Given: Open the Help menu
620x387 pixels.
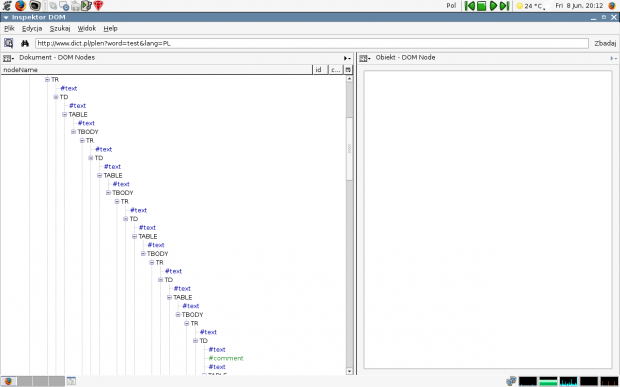Looking at the screenshot, I should (110, 28).
